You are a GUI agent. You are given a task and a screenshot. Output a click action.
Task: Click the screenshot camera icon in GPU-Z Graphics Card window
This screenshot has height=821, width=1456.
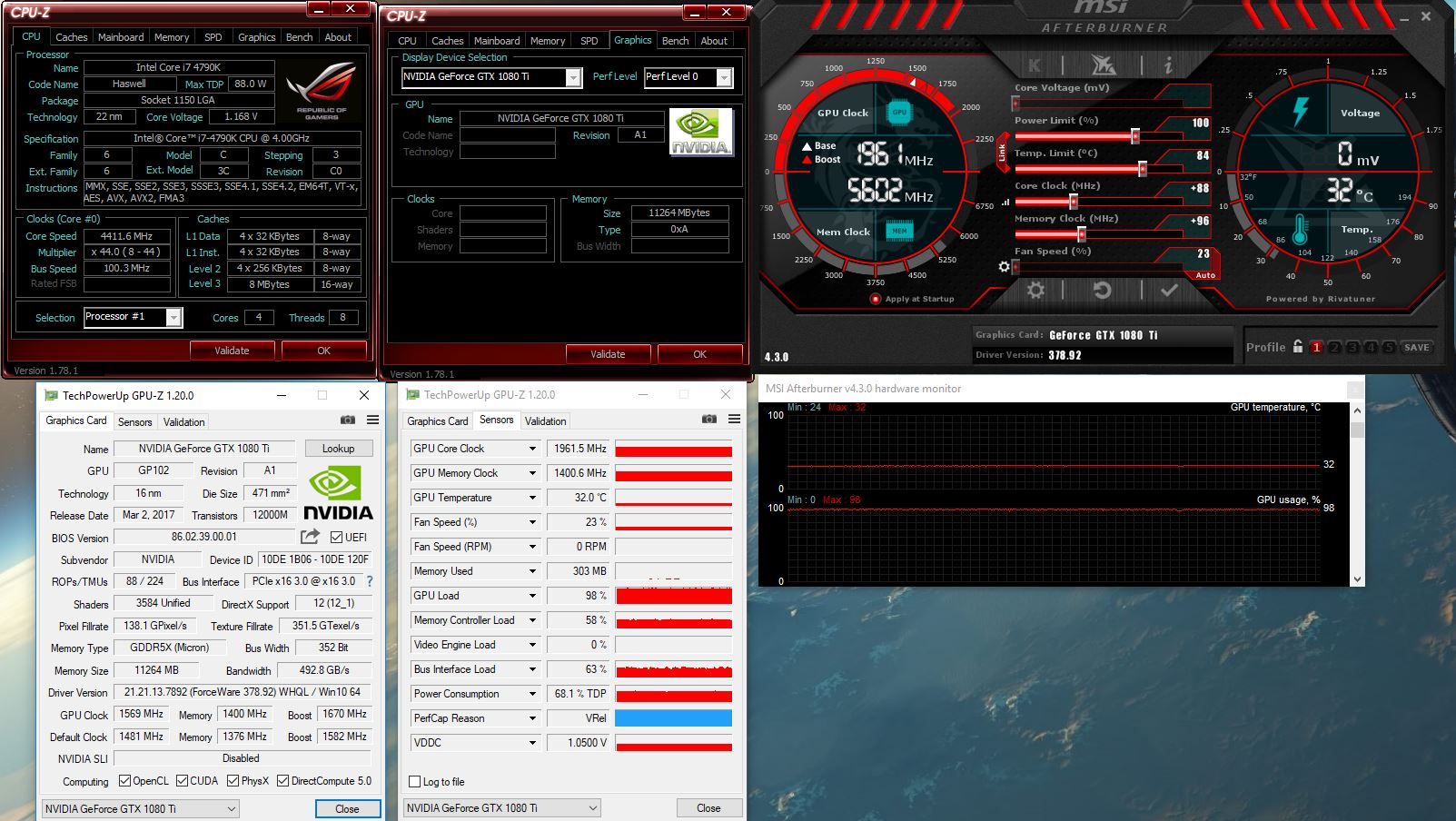(348, 420)
